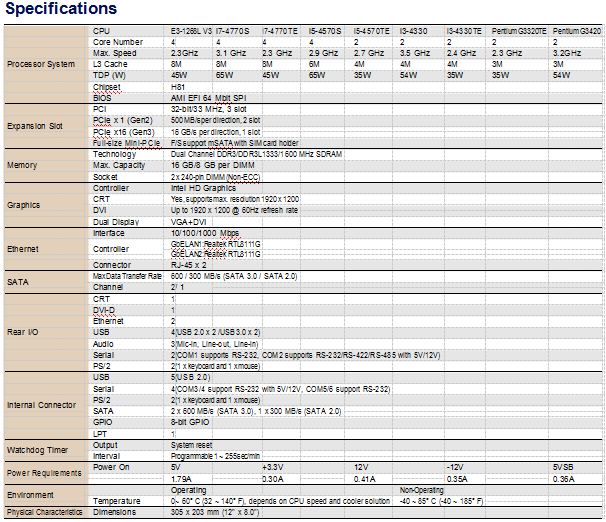Select the "Rear I/O" category cell

click(22, 332)
